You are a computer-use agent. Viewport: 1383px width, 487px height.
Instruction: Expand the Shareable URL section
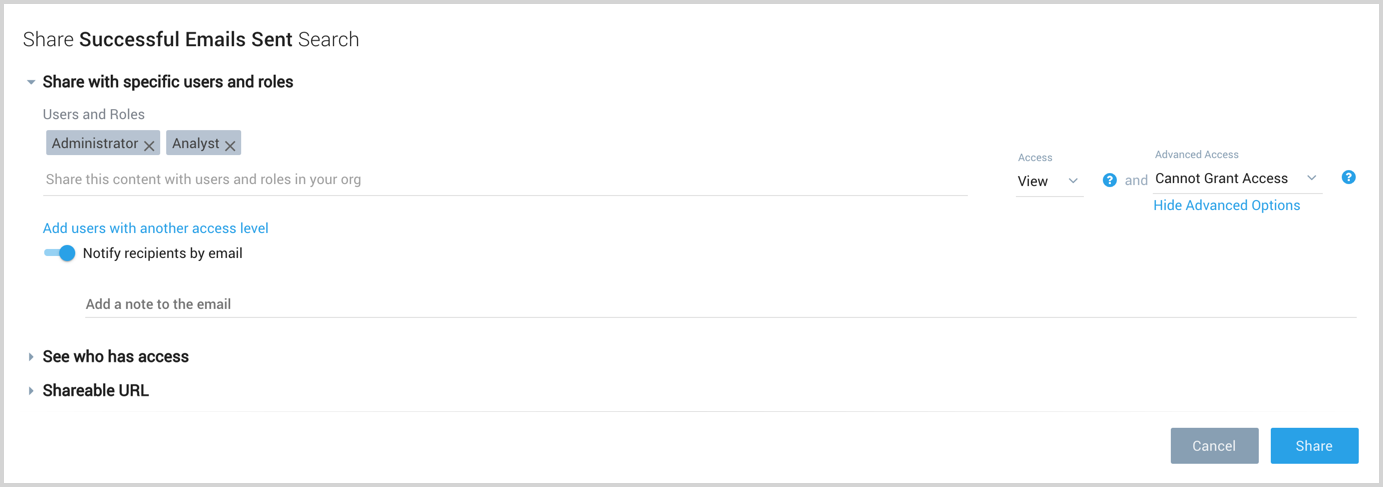click(x=31, y=391)
